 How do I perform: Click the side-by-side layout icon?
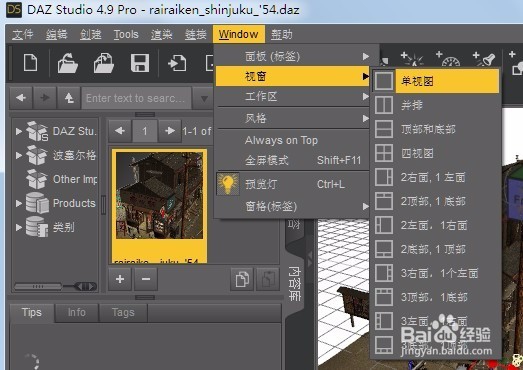[384, 105]
